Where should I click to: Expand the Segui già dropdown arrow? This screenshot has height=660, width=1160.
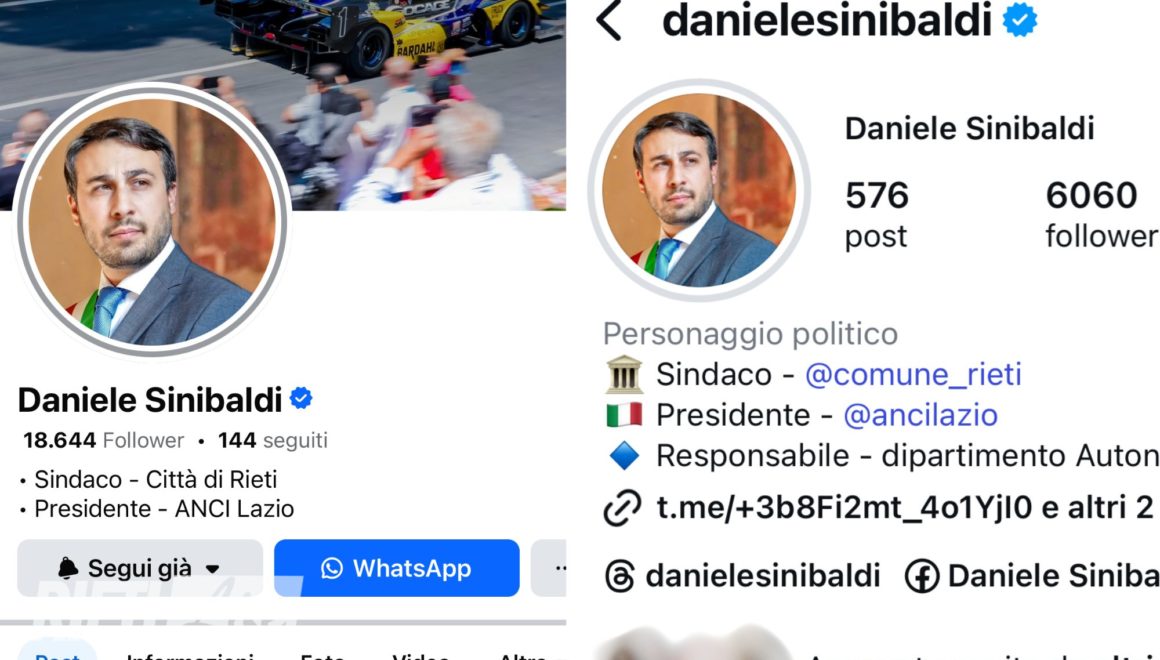212,569
